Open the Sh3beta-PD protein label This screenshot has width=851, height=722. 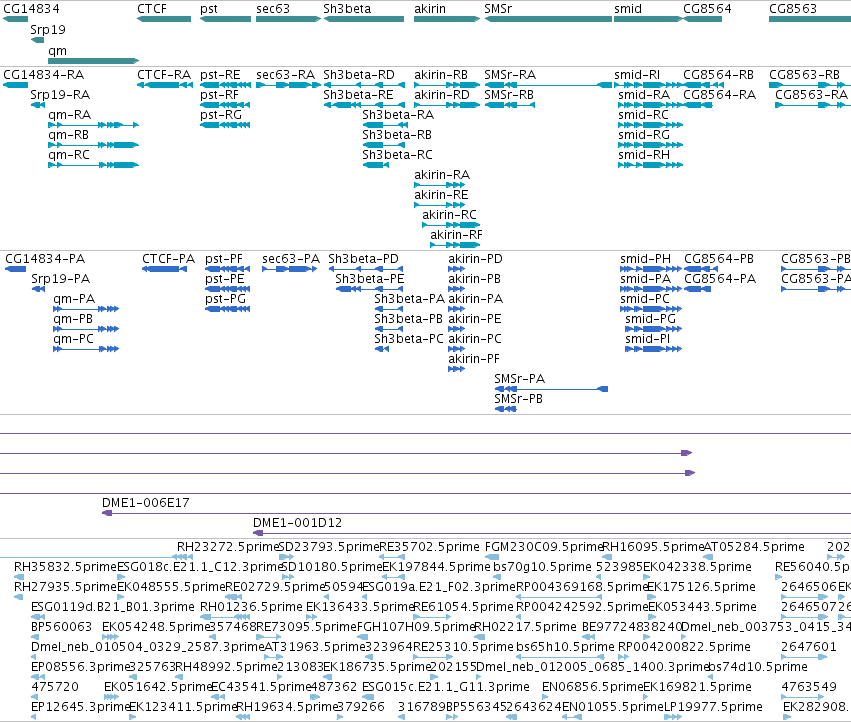(x=364, y=258)
